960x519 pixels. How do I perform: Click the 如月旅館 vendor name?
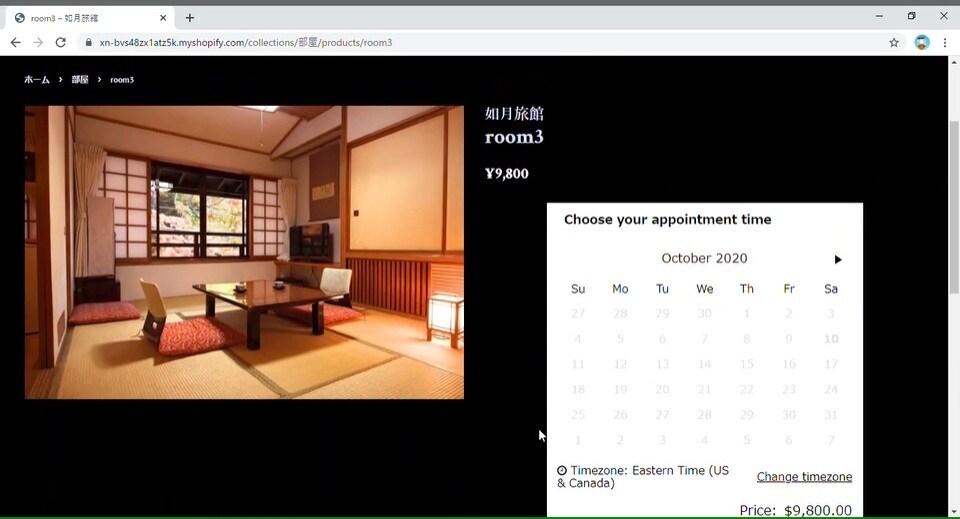(x=514, y=113)
